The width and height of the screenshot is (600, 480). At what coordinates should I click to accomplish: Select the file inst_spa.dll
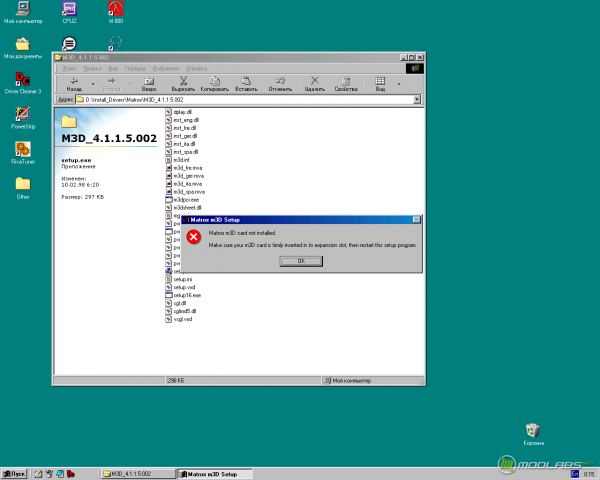[x=182, y=152]
